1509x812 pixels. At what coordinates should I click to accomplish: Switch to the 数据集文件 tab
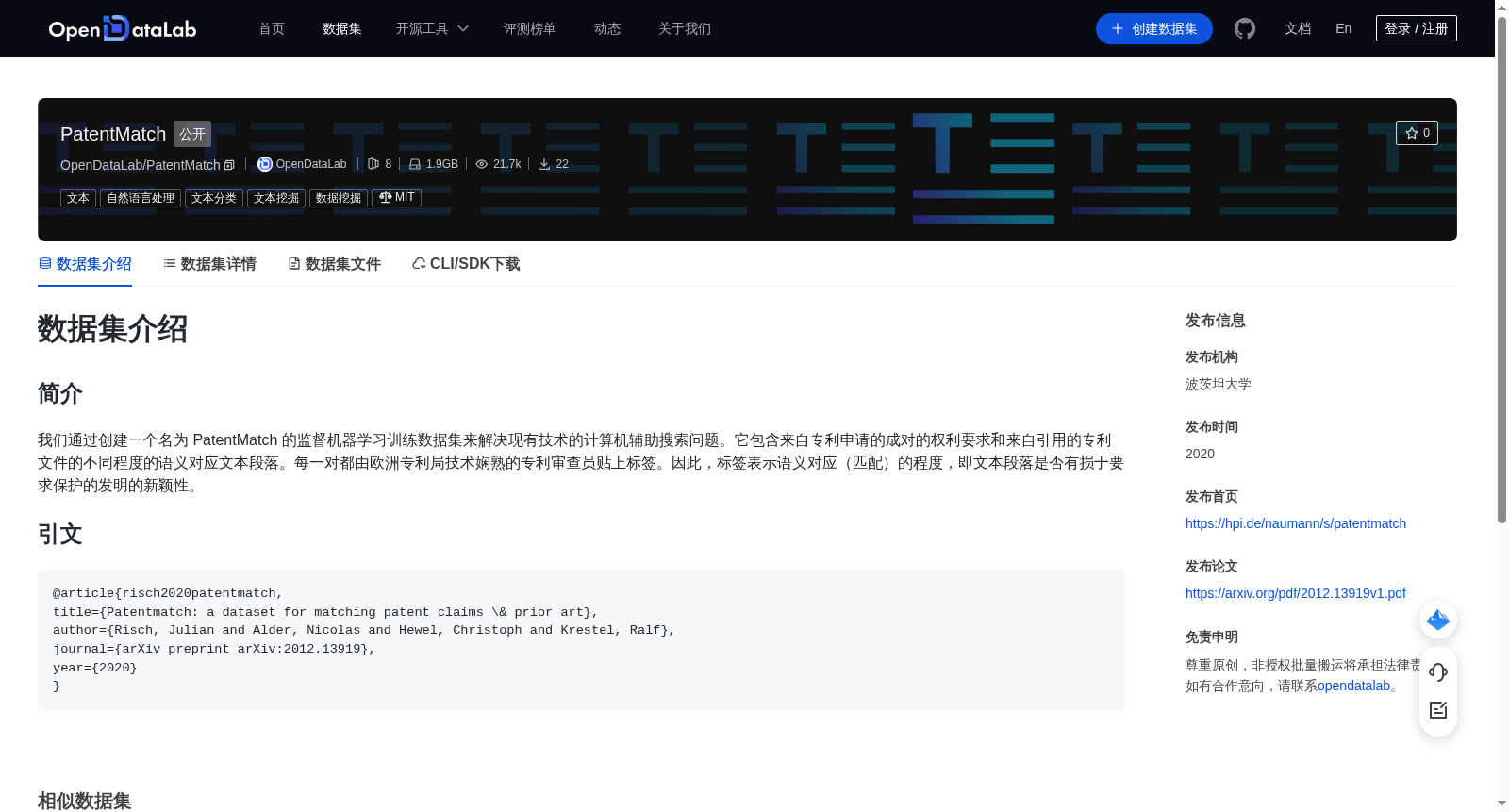tap(334, 264)
